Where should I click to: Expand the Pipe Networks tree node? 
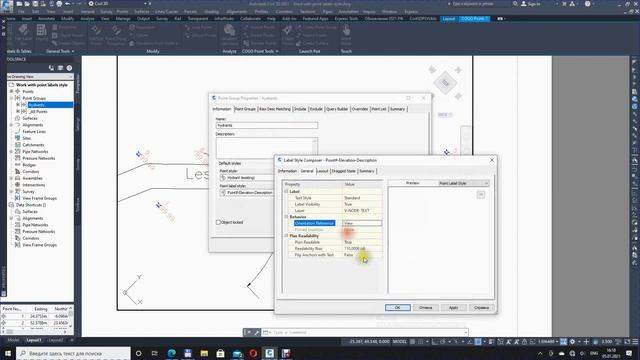click(11, 151)
